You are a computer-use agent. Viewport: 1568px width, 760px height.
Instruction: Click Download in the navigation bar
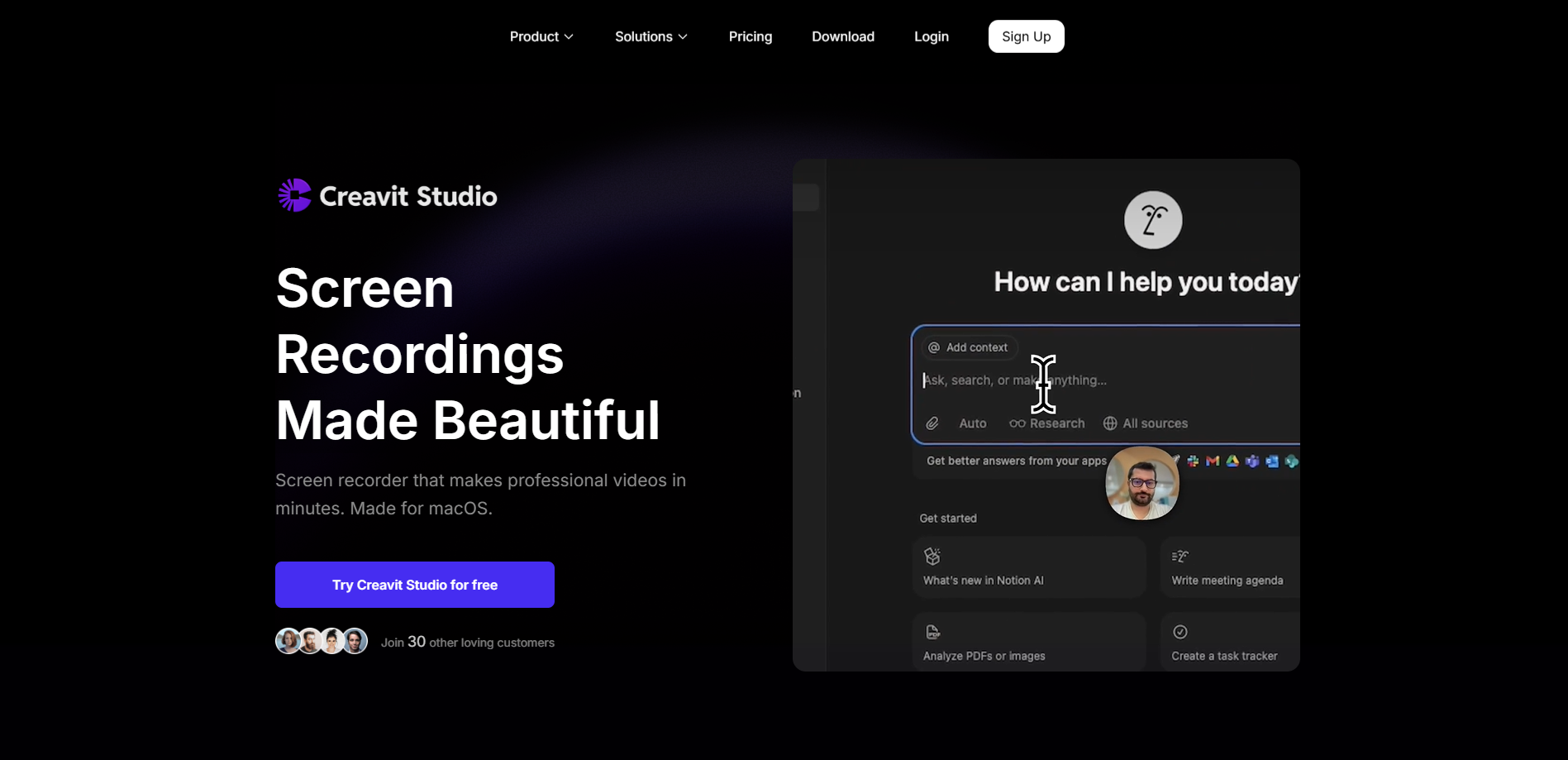(842, 36)
